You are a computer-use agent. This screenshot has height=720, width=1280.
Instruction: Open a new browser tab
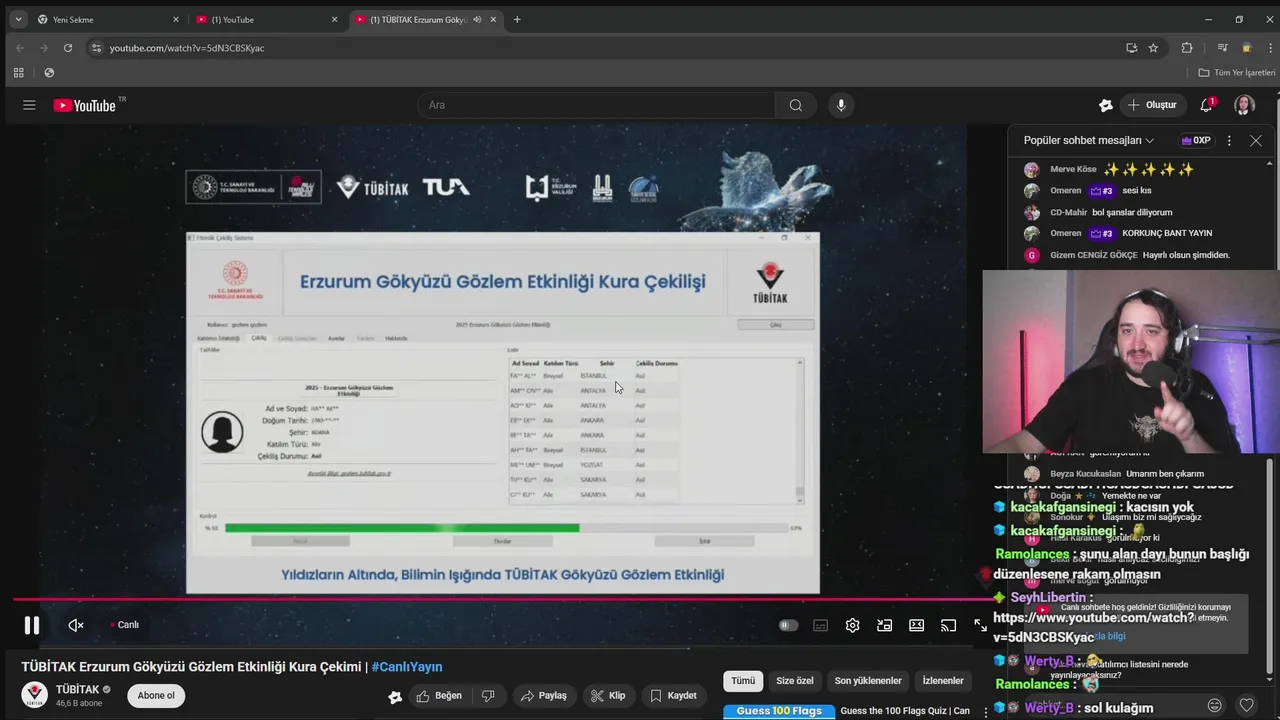517,19
